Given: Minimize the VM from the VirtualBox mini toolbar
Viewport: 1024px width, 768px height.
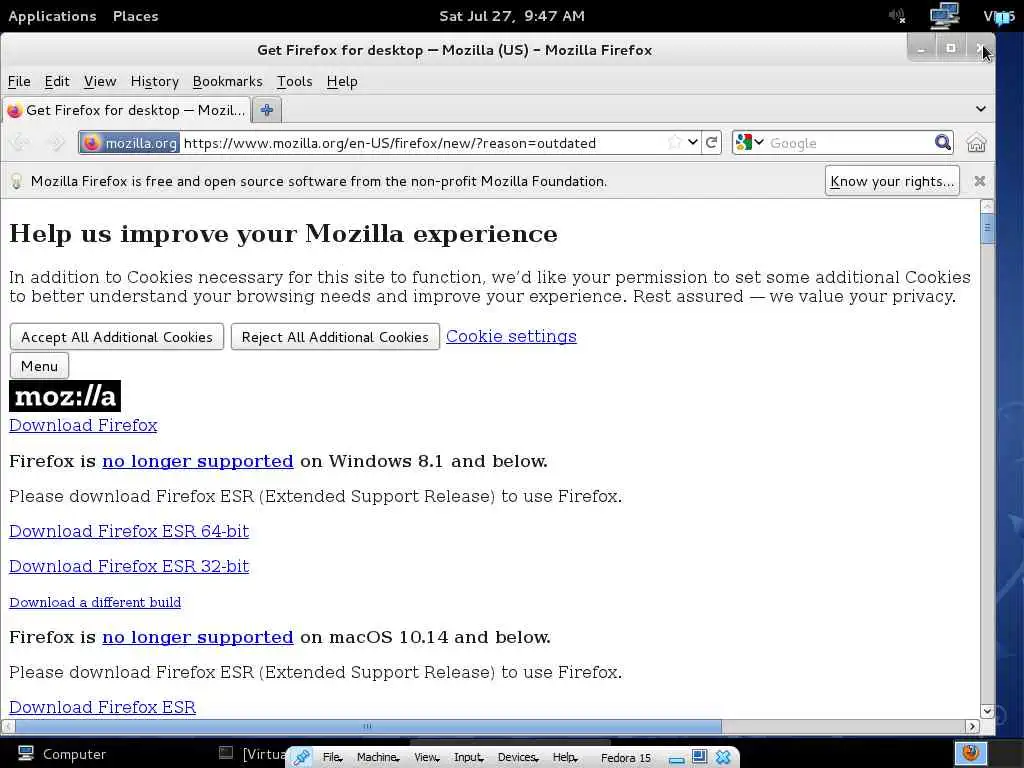Looking at the screenshot, I should point(677,758).
